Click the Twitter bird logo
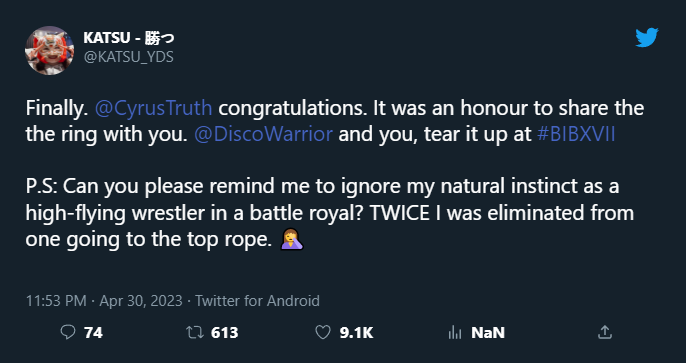The image size is (686, 363). click(x=647, y=38)
